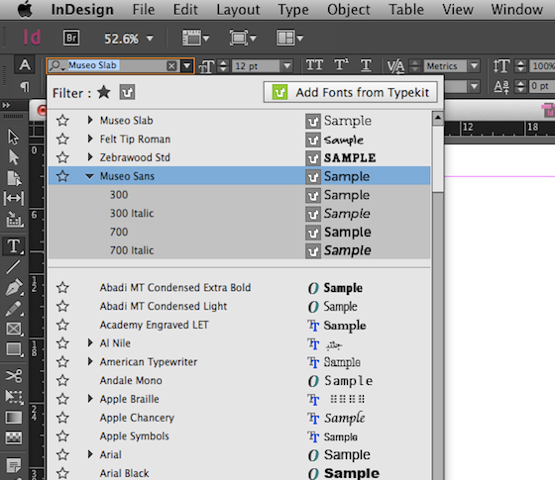555x480 pixels.
Task: Collapse the Museo Sans font family
Action: click(x=90, y=176)
